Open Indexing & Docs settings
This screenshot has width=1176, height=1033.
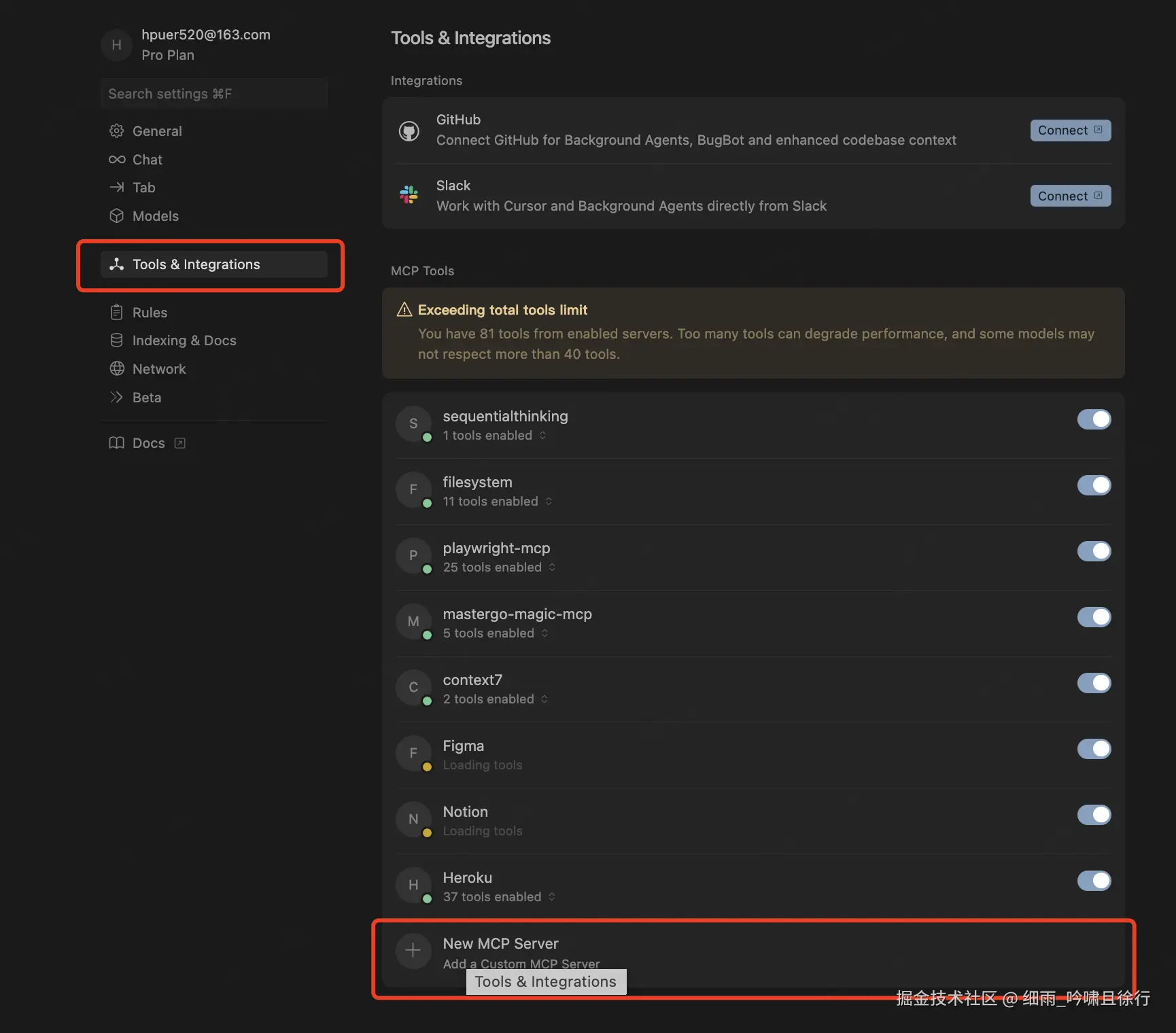[213, 340]
